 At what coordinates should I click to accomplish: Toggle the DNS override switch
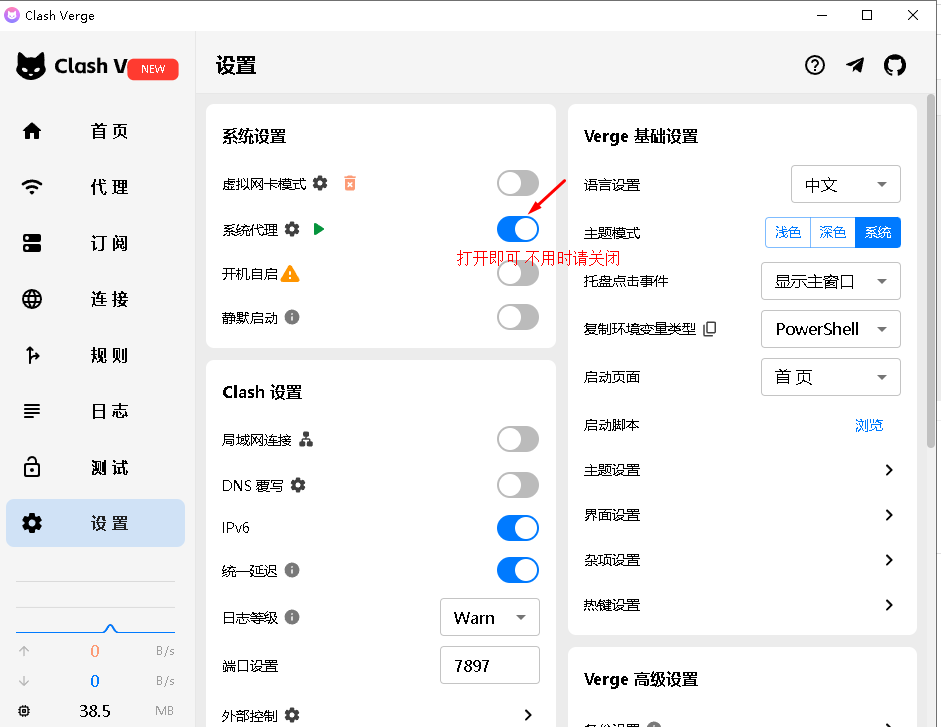(x=517, y=485)
